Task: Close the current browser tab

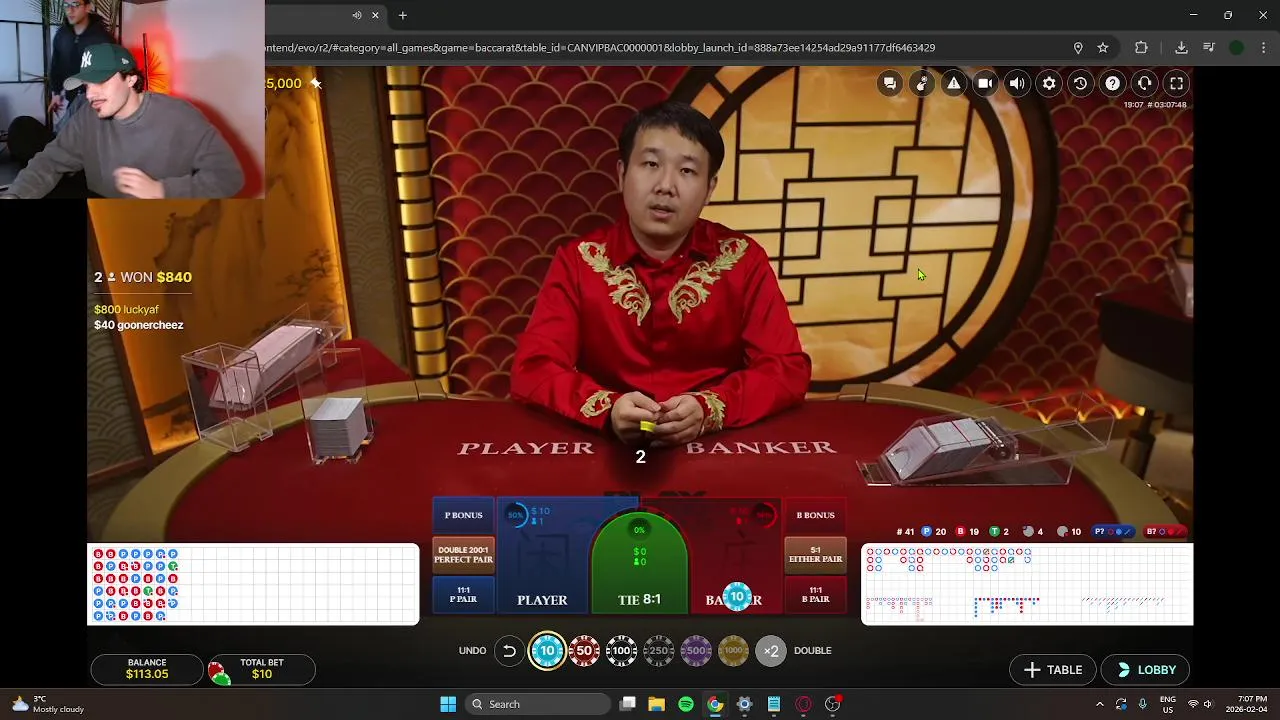Action: point(375,15)
